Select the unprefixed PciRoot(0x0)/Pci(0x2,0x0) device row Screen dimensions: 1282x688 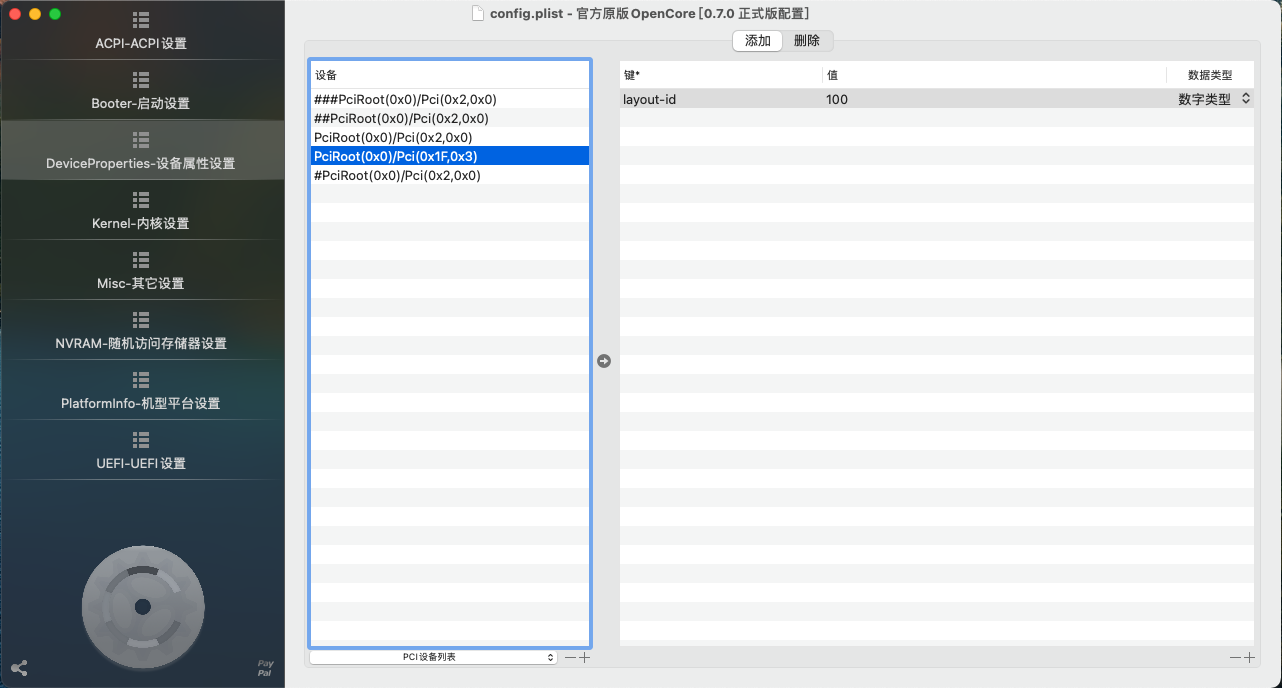point(449,137)
